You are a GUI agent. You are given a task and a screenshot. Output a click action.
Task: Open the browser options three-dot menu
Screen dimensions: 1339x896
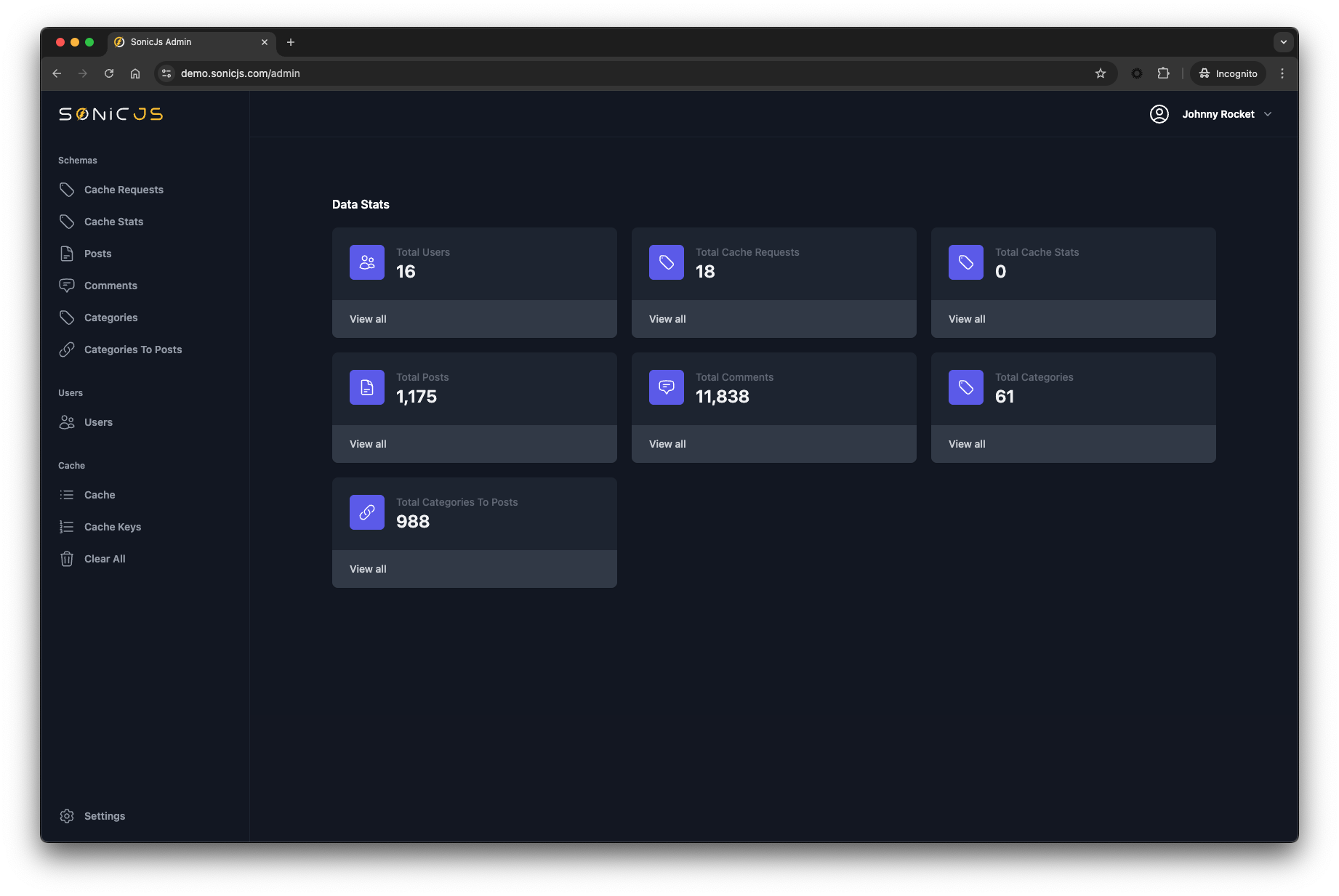click(1282, 73)
